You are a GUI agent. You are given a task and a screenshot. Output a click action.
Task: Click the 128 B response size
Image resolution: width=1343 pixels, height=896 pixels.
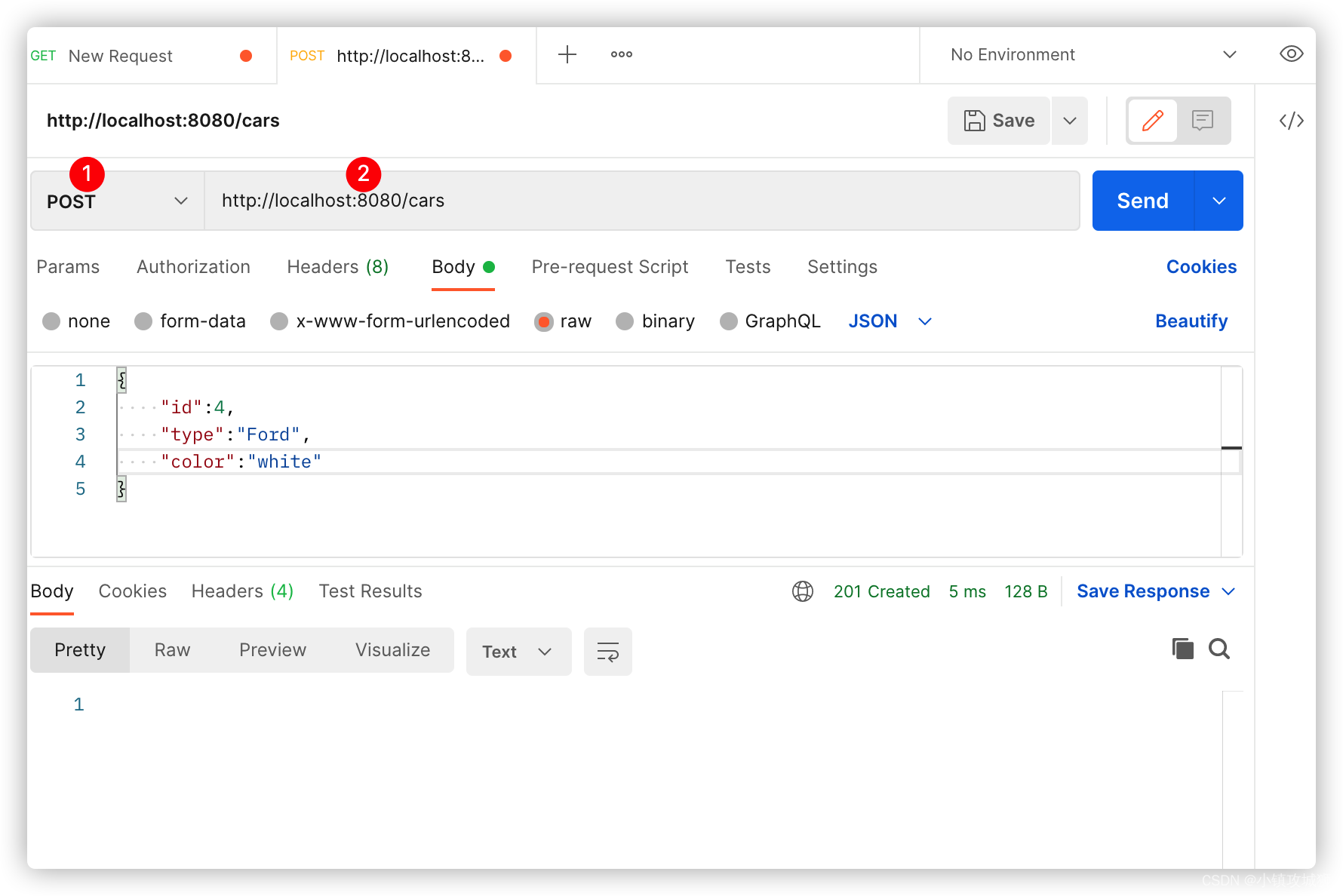click(x=1025, y=591)
